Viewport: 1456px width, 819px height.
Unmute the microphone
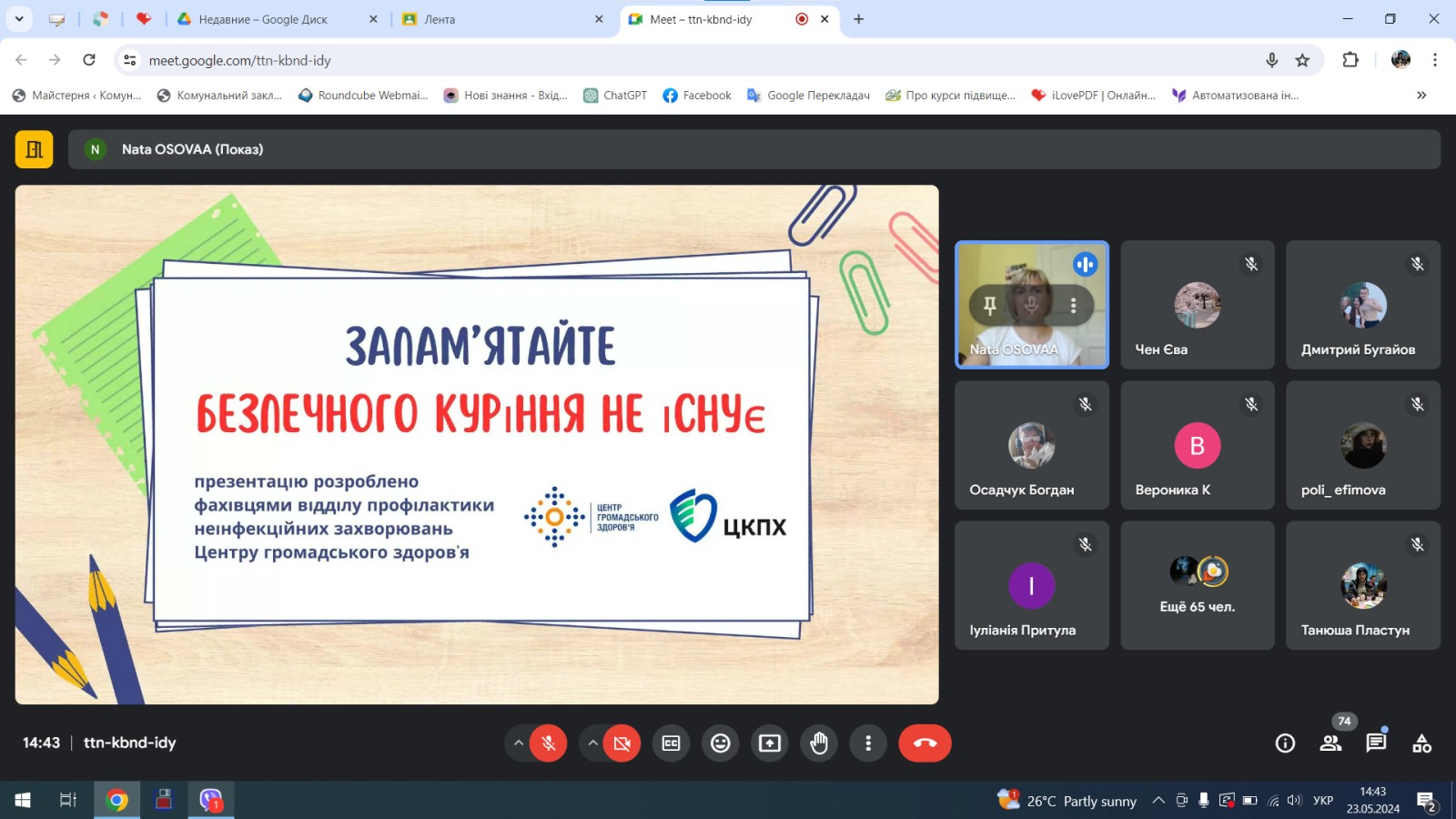tap(549, 743)
